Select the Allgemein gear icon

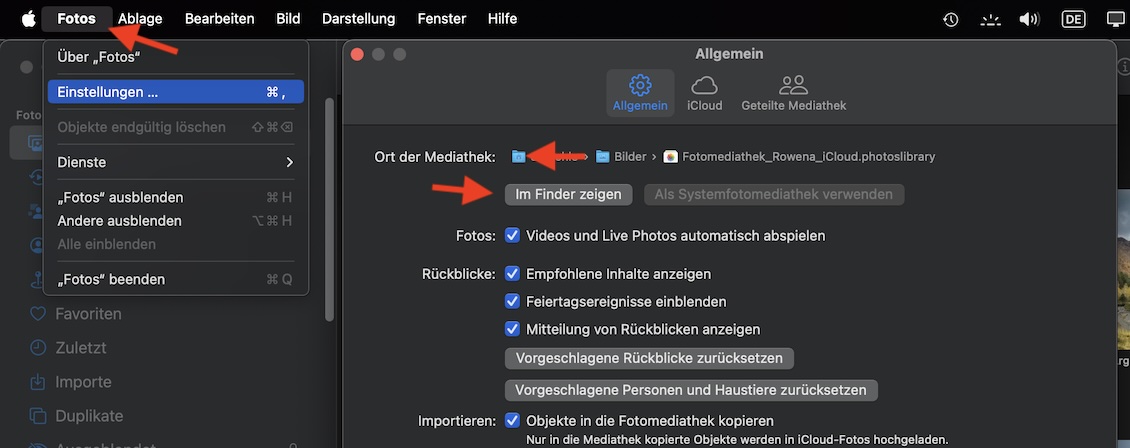640,86
